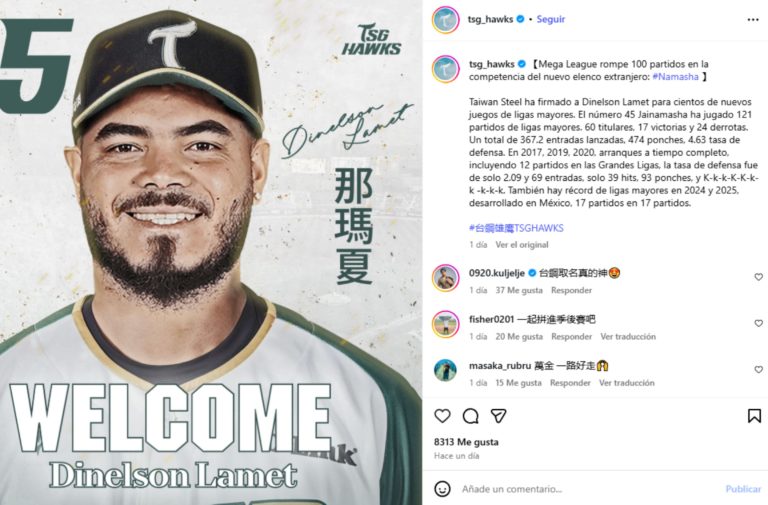
Task: Follow tsg_hawks with Seguir link
Action: pyautogui.click(x=551, y=19)
